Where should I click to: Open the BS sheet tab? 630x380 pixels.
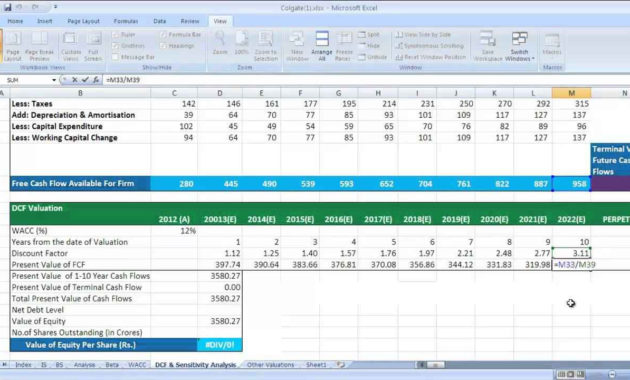coord(59,365)
